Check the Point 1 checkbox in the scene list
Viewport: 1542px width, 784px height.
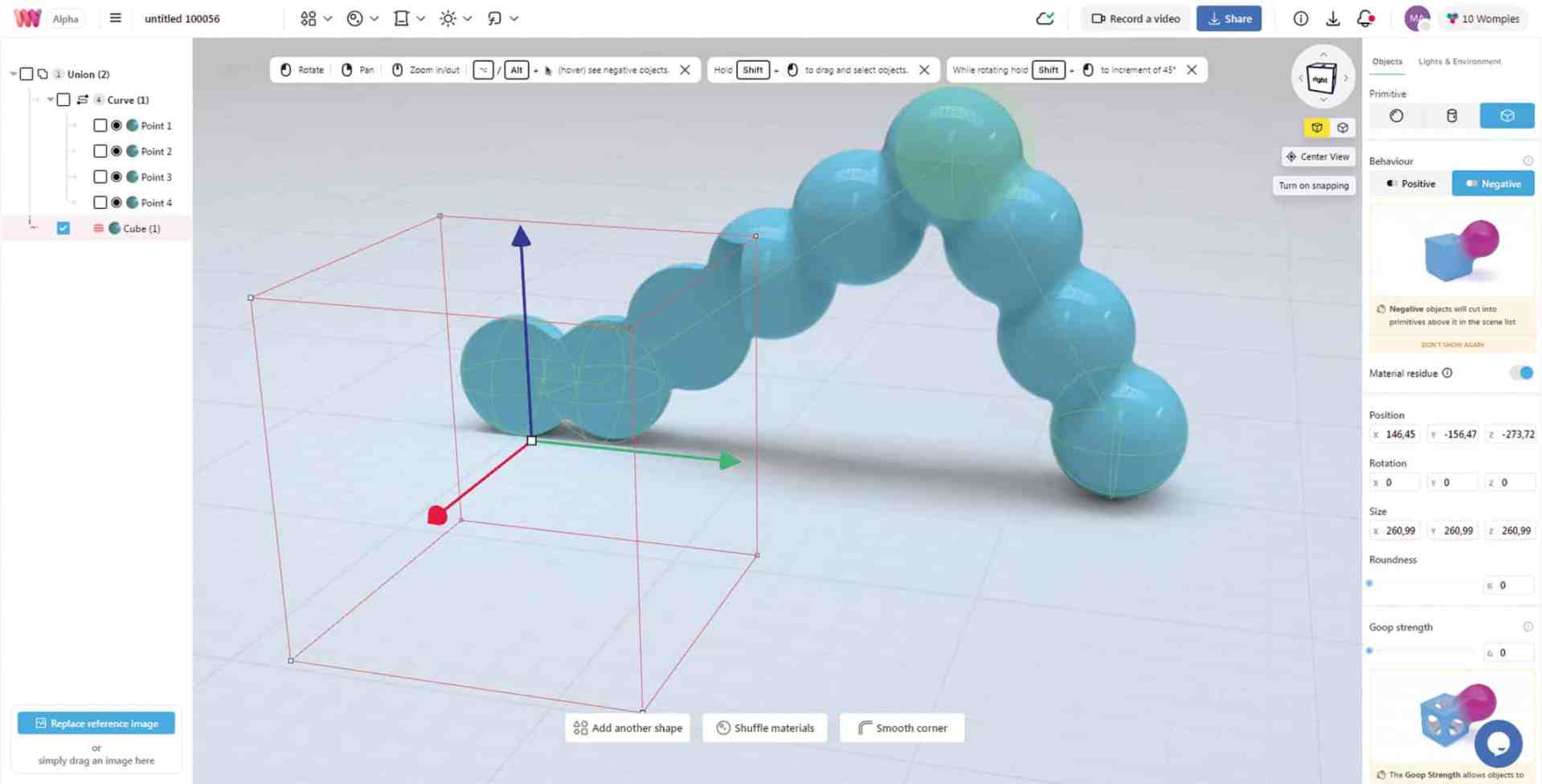pyautogui.click(x=100, y=125)
